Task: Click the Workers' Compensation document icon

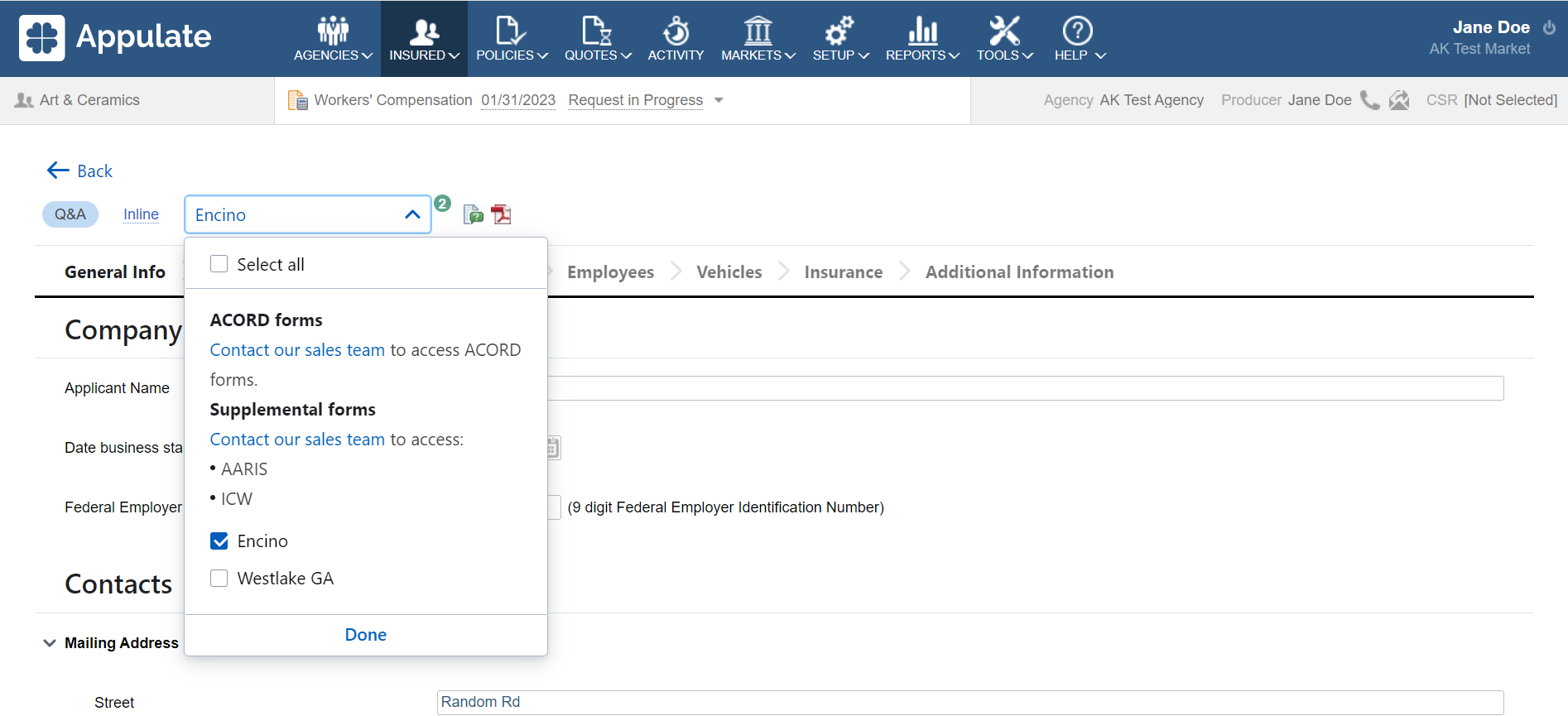Action: [x=297, y=100]
